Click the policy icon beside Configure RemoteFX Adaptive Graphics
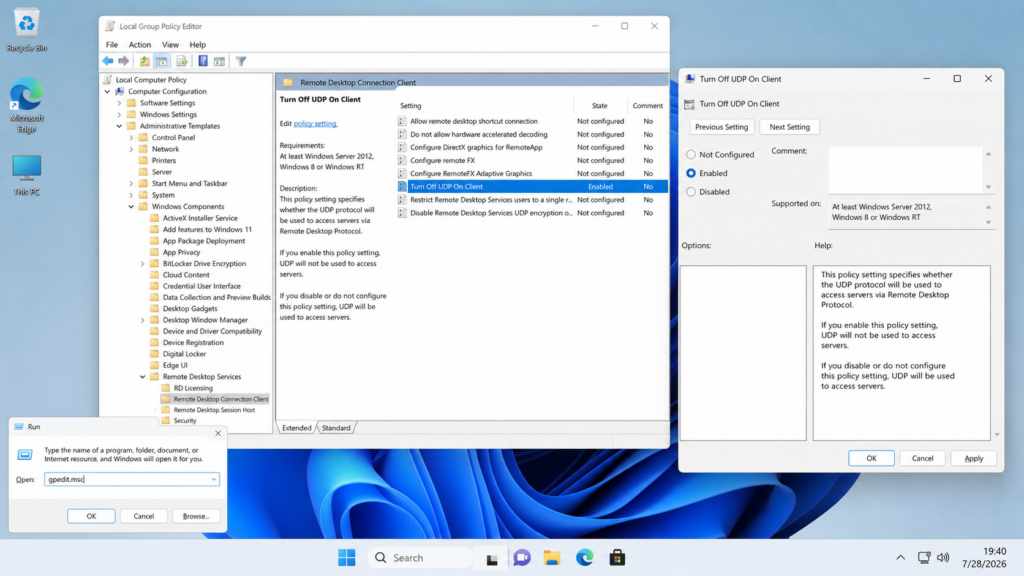The height and width of the screenshot is (576, 1024). coord(402,173)
